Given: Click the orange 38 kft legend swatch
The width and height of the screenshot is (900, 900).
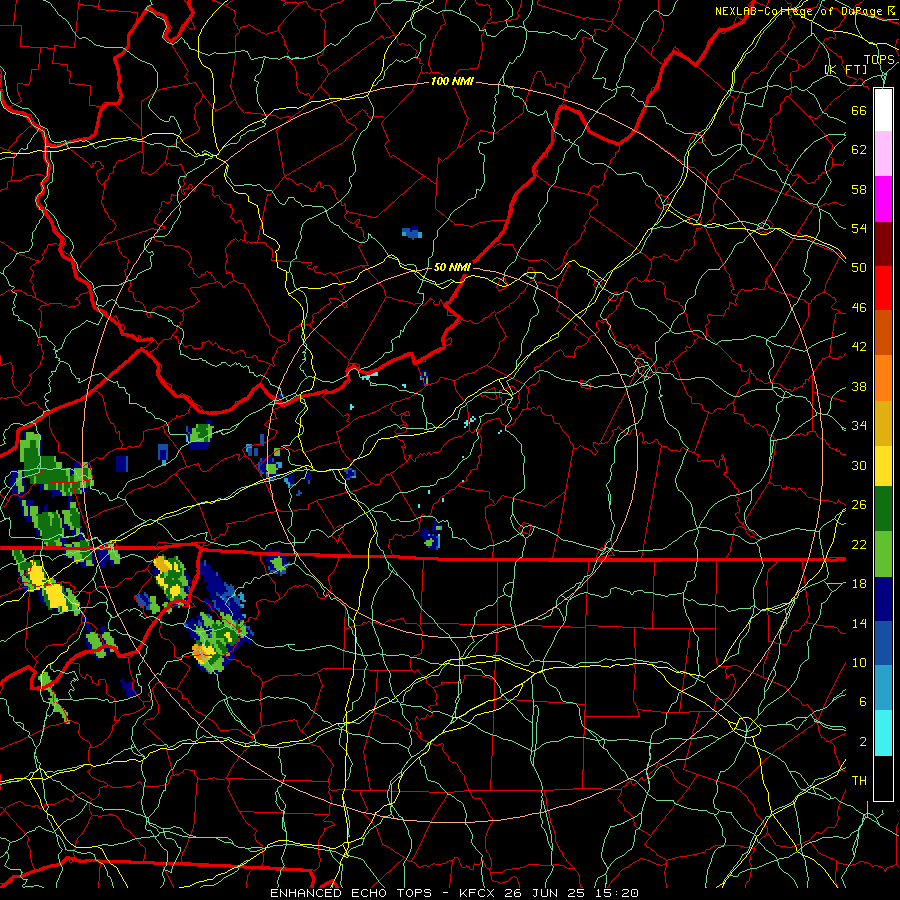Looking at the screenshot, I should coord(883,378).
